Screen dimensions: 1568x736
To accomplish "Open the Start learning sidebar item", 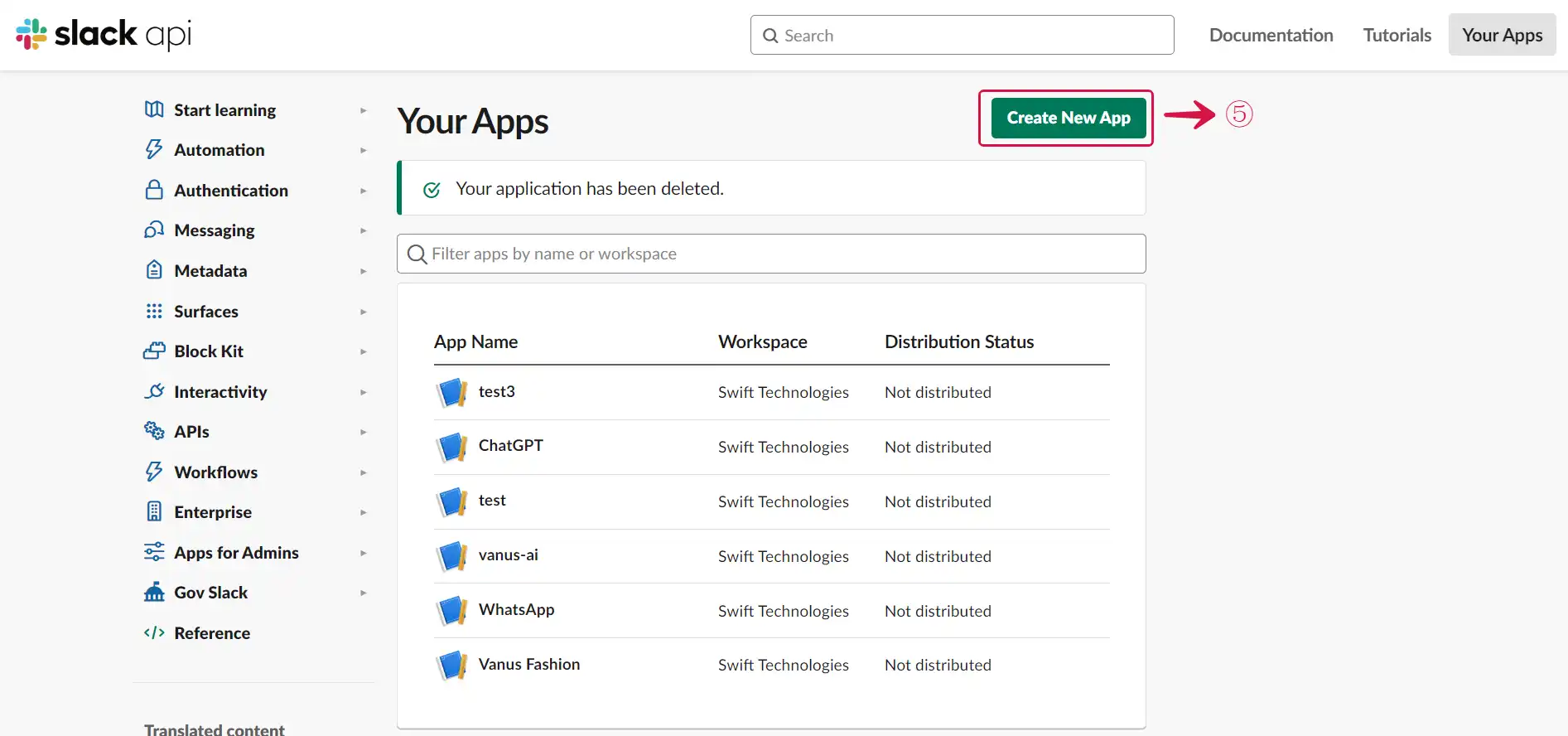I will coord(225,110).
